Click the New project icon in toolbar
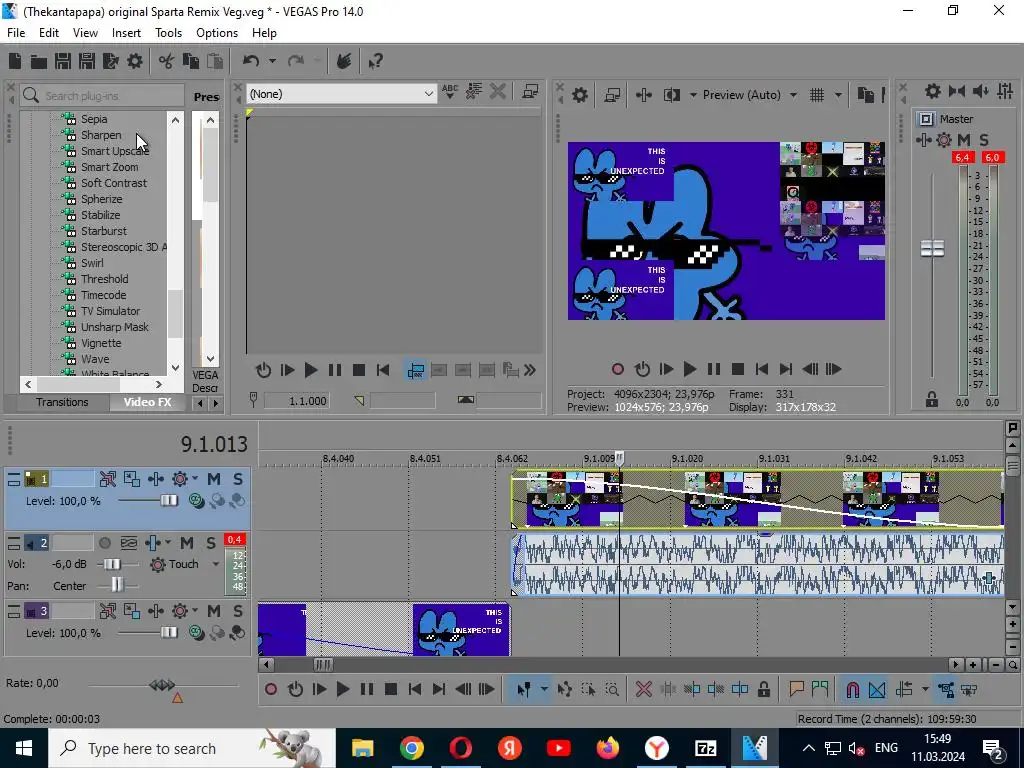This screenshot has height=768, width=1024. pos(15,61)
